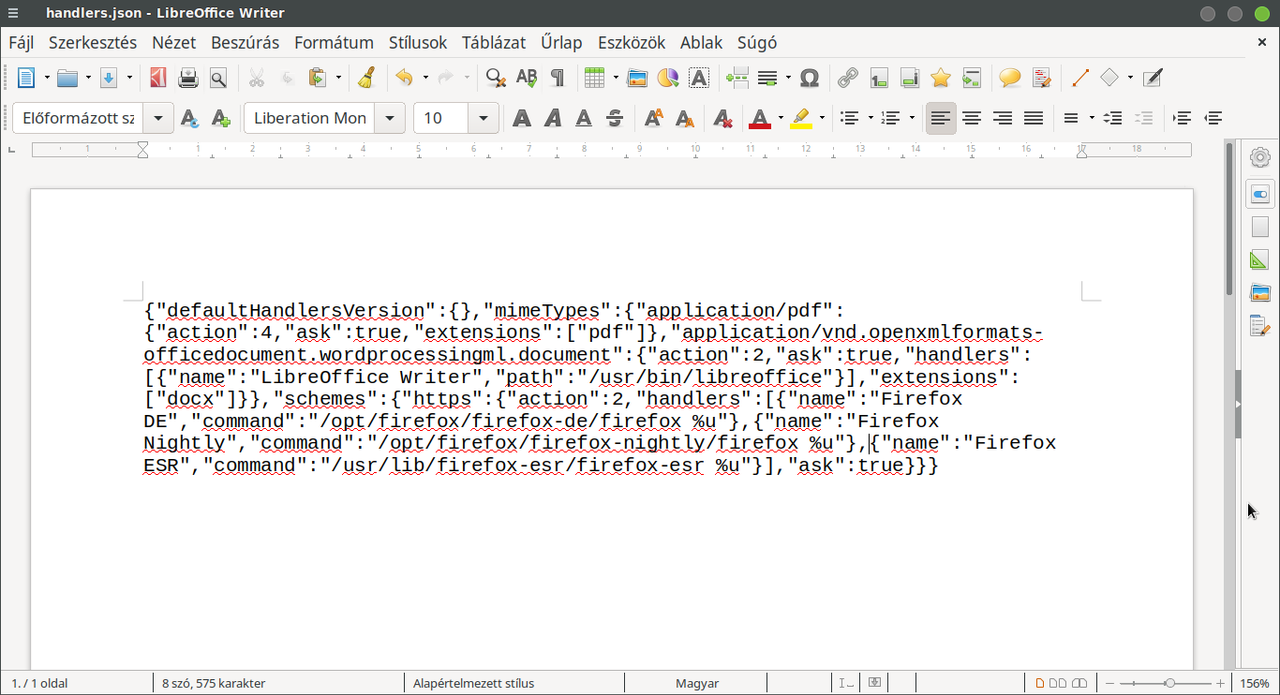The width and height of the screenshot is (1280, 695).
Task: Adjust the zoom slider handle
Action: [x=1170, y=683]
